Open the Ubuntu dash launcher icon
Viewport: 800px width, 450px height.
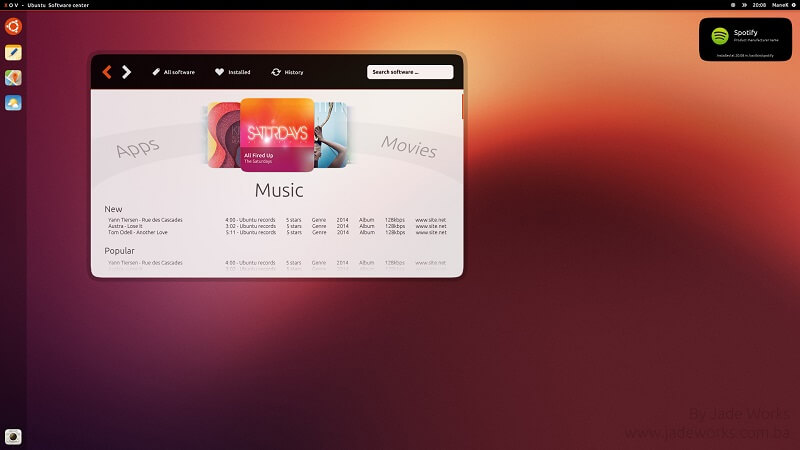(13, 27)
